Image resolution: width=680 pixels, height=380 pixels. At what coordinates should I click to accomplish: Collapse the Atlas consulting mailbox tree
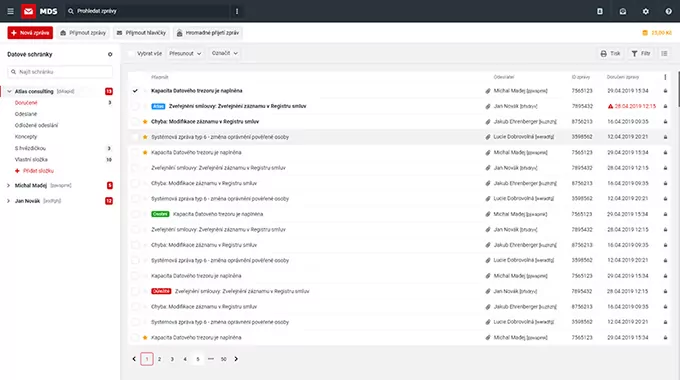[x=9, y=92]
